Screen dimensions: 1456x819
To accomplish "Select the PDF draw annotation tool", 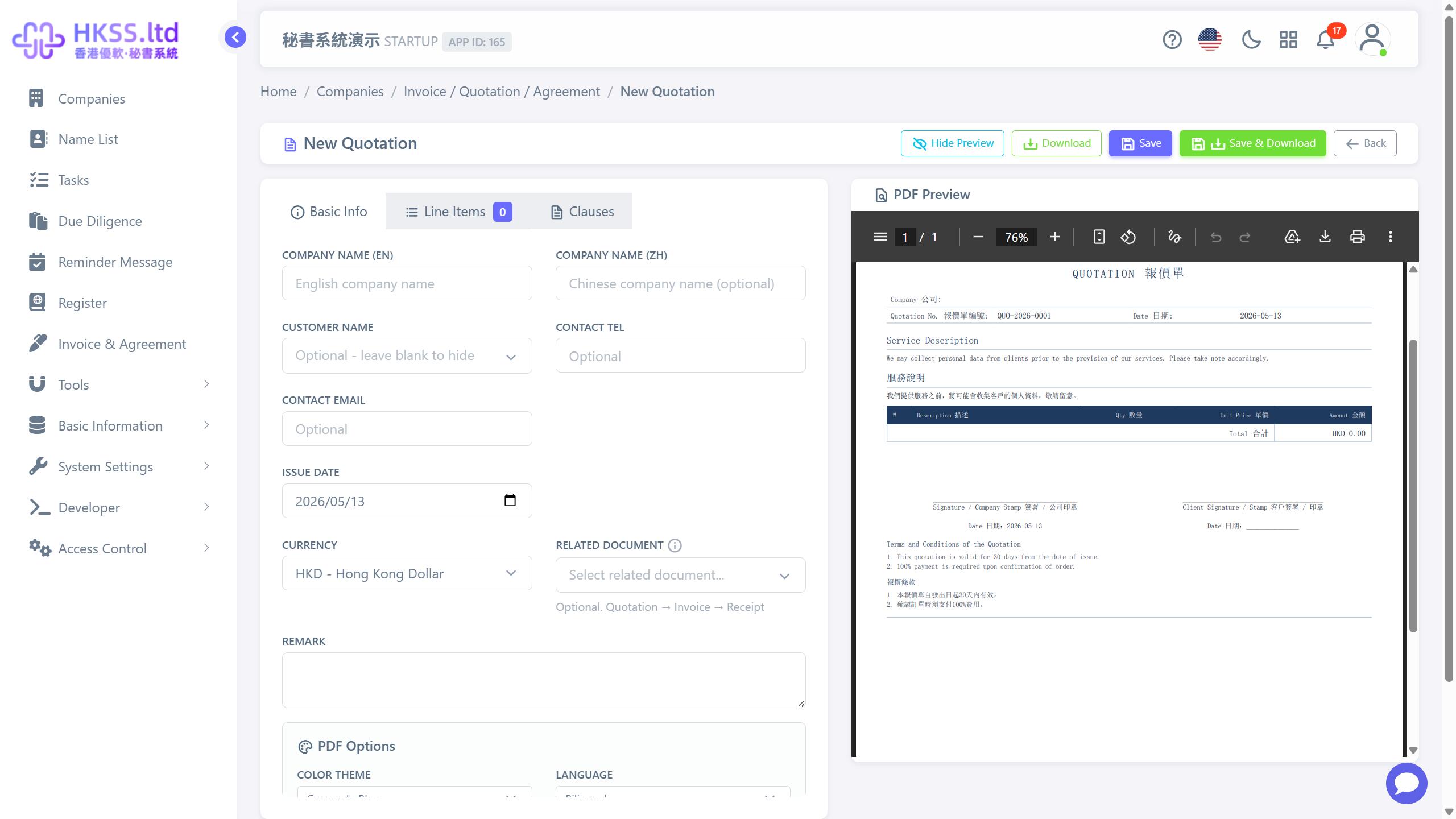I will tap(1174, 237).
